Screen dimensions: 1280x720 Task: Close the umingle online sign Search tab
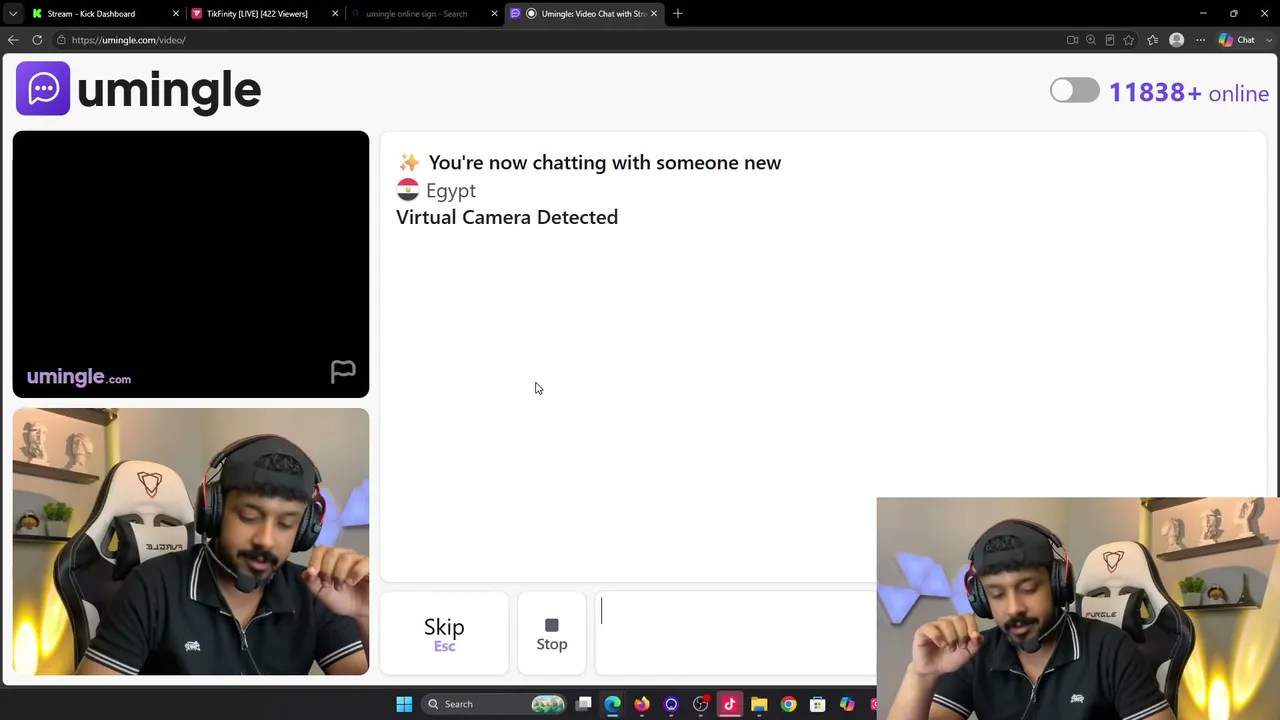pos(494,13)
